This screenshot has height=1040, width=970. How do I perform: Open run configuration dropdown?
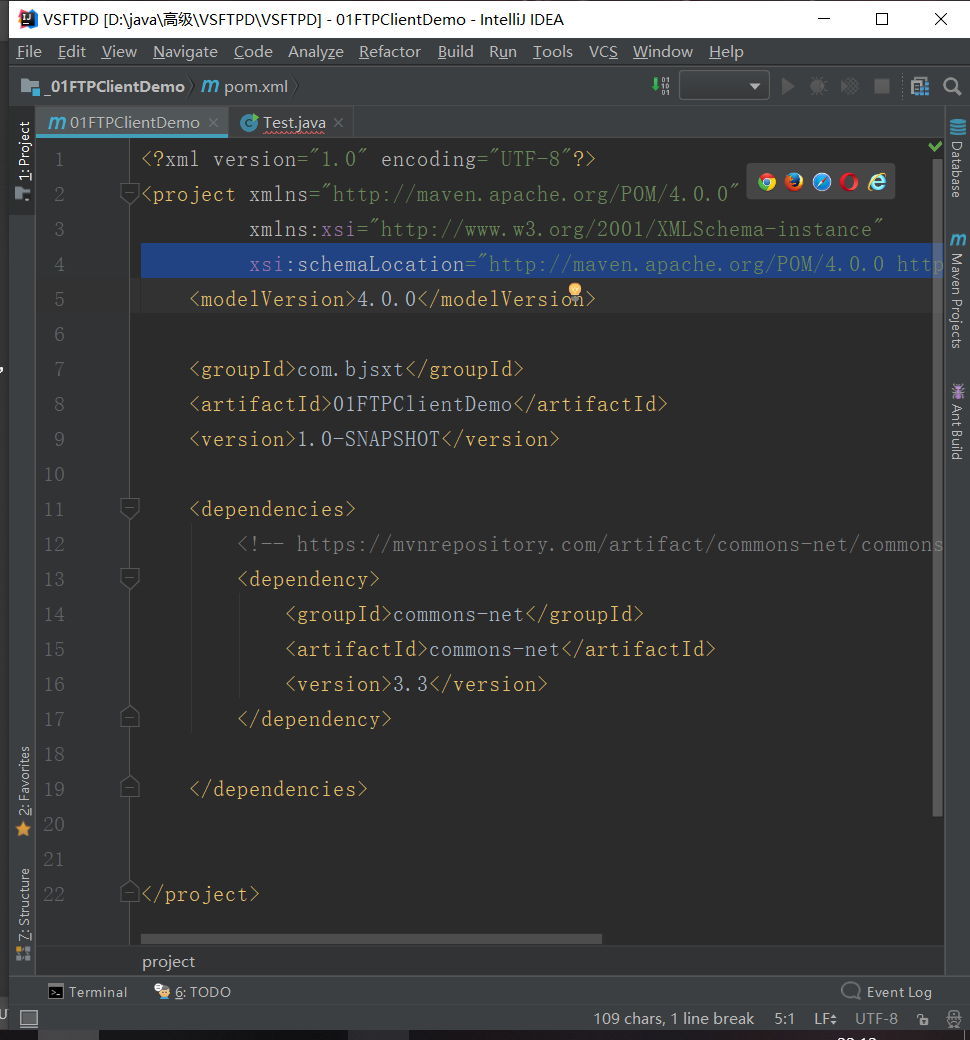click(724, 86)
